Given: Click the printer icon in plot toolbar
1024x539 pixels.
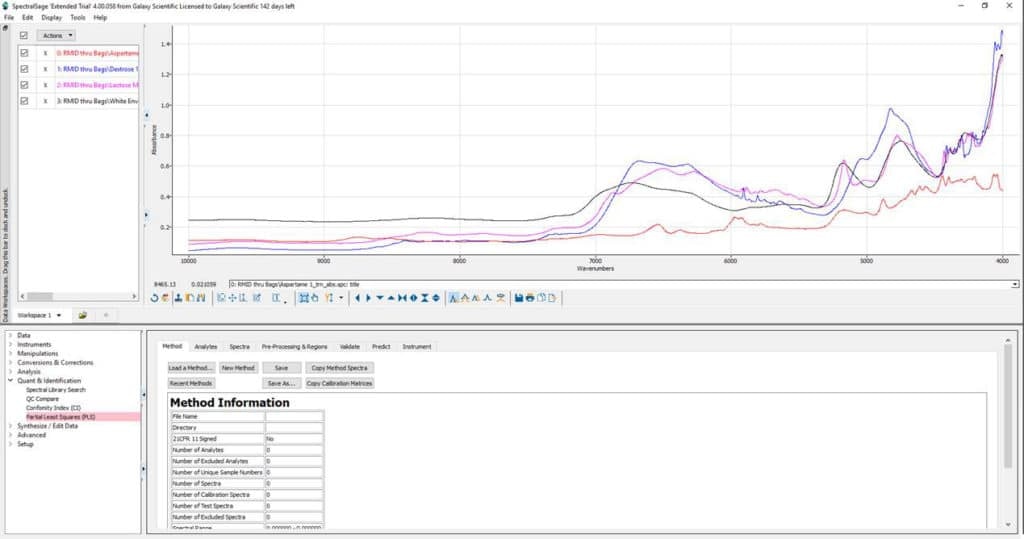Looking at the screenshot, I should point(530,297).
